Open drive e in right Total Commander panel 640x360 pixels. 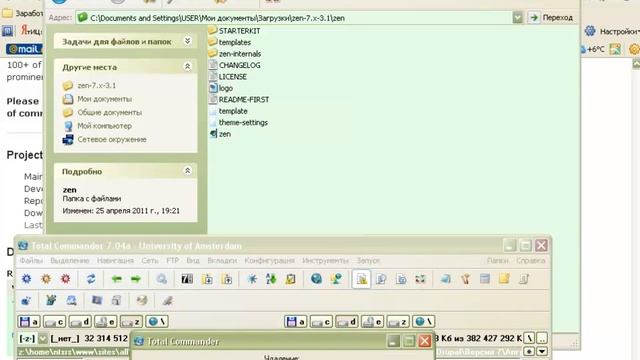point(373,322)
